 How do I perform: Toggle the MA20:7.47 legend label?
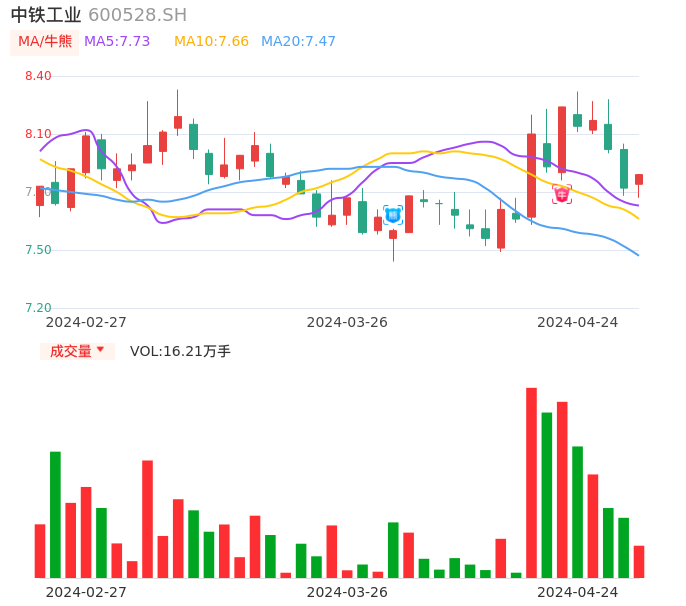pyautogui.click(x=298, y=42)
